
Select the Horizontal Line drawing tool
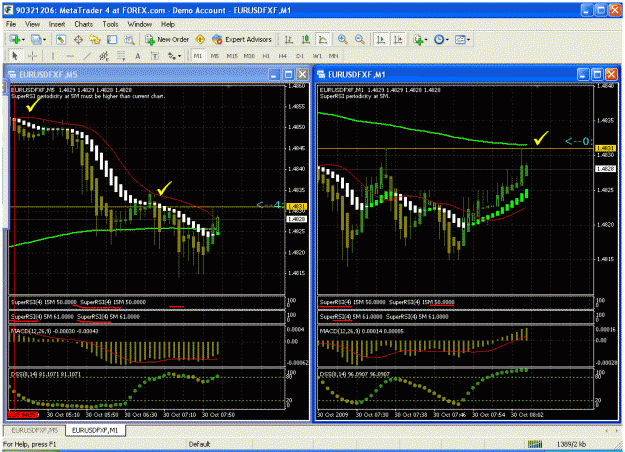coord(70,56)
